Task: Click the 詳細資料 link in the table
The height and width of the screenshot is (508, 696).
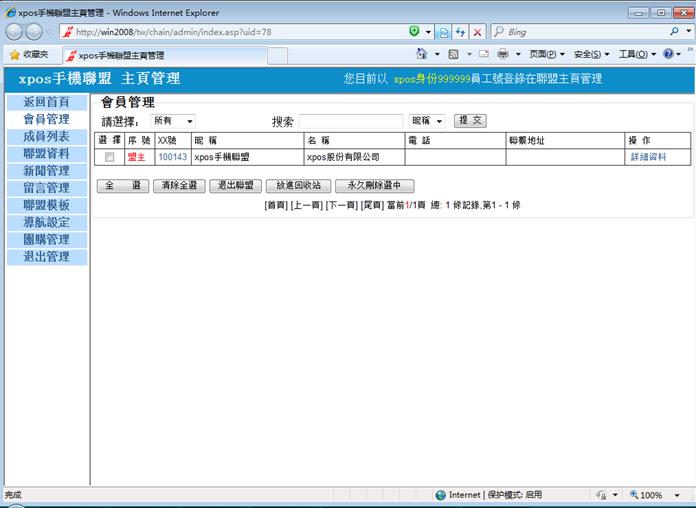Action: [647, 157]
